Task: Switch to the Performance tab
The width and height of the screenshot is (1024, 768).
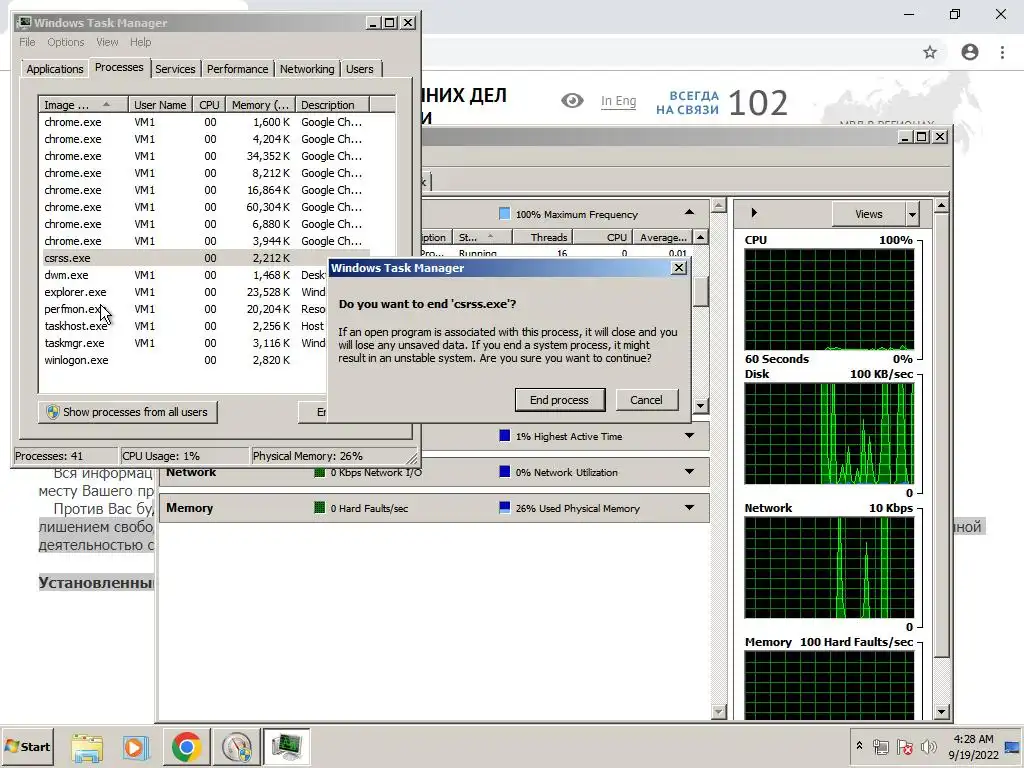Action: click(x=238, y=69)
